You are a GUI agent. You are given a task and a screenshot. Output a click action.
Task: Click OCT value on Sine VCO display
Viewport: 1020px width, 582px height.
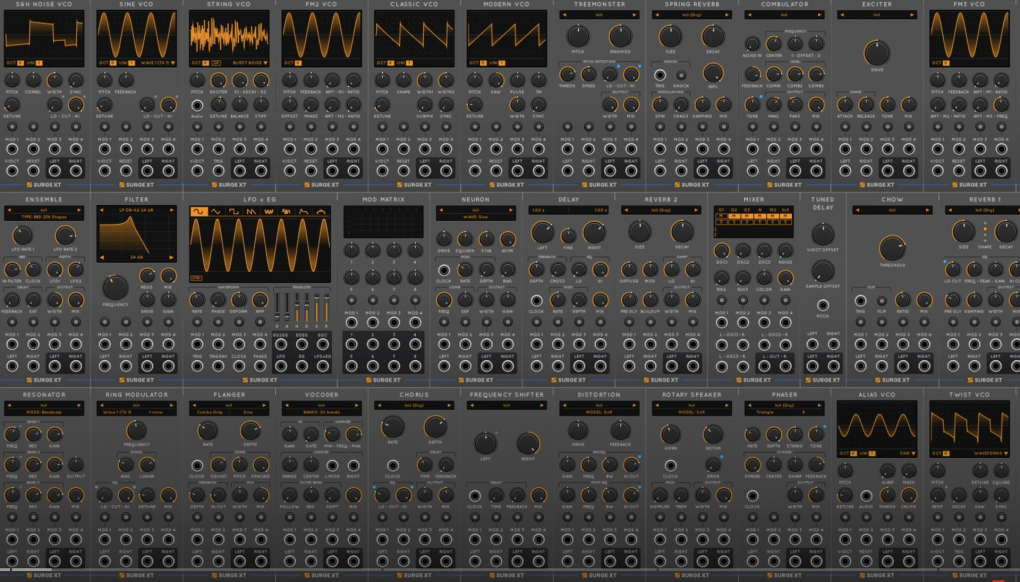(113, 63)
